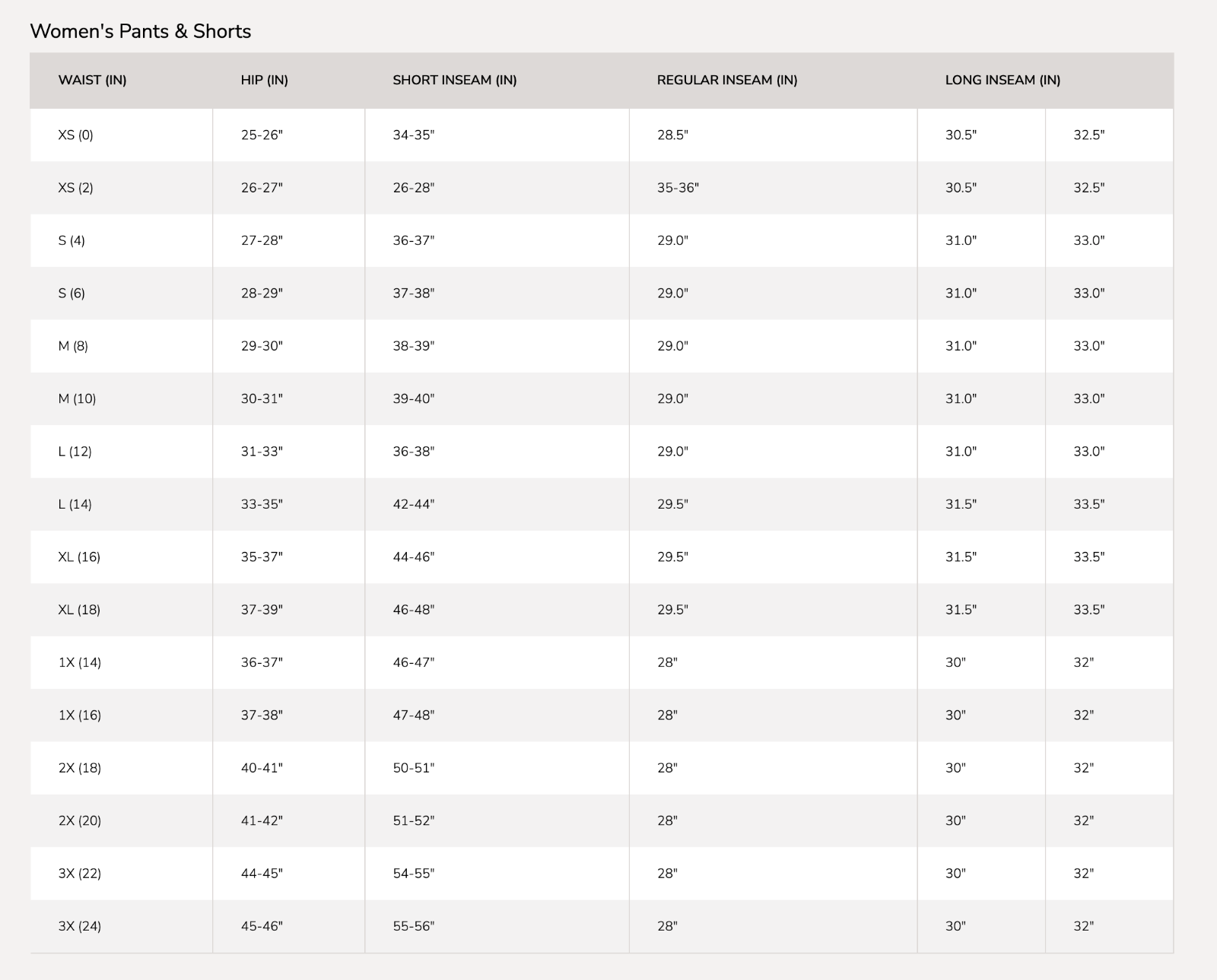The height and width of the screenshot is (980, 1217).
Task: Select the 2X (20) size label
Action: click(x=79, y=820)
